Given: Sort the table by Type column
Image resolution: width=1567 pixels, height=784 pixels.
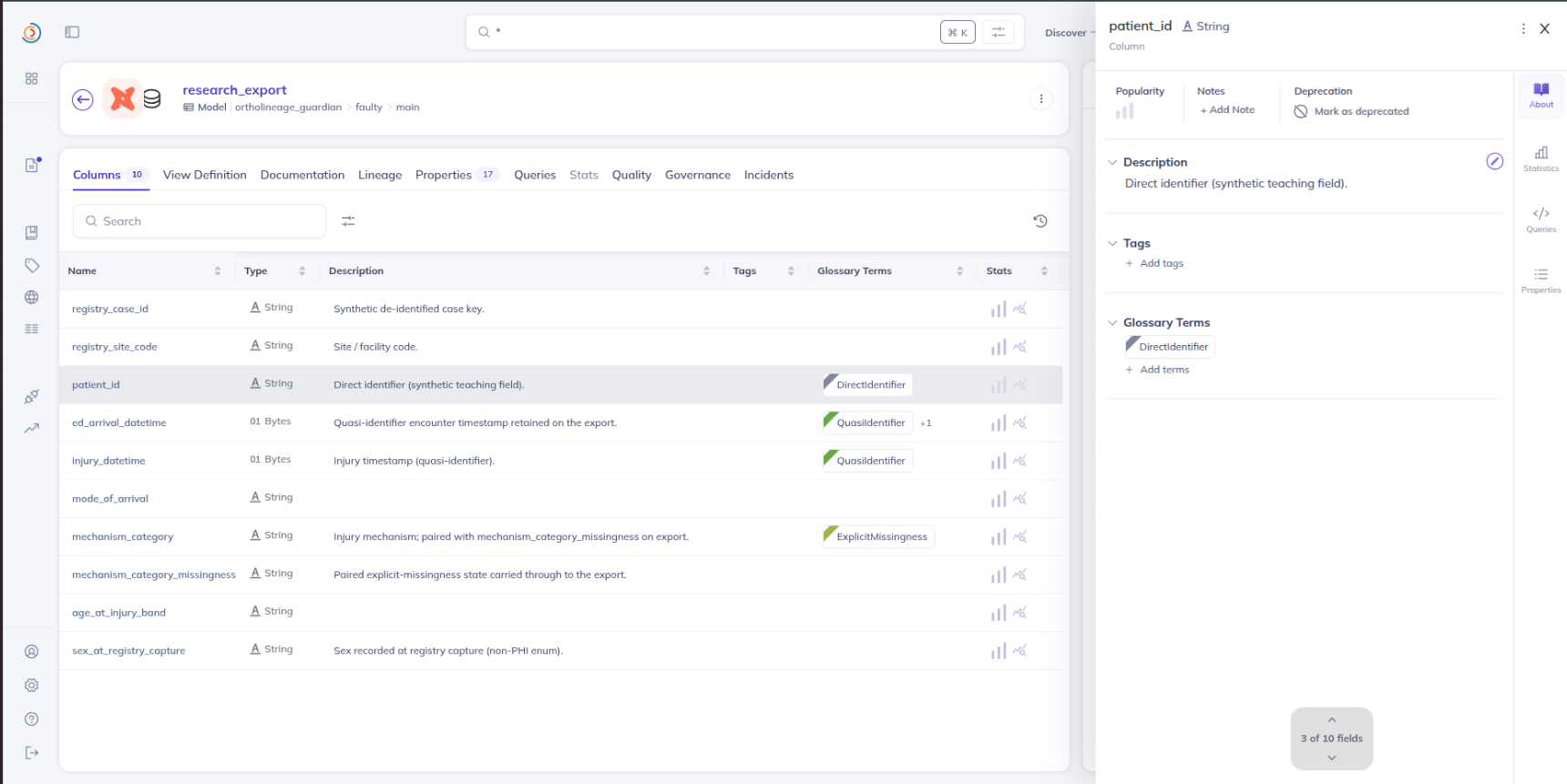Looking at the screenshot, I should 302,271.
